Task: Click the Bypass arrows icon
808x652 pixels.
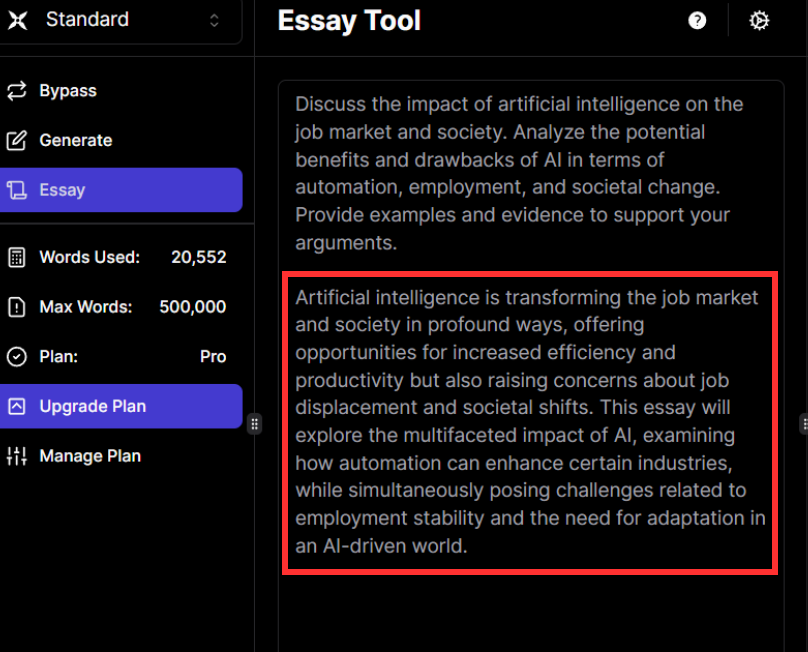Action: click(x=16, y=91)
